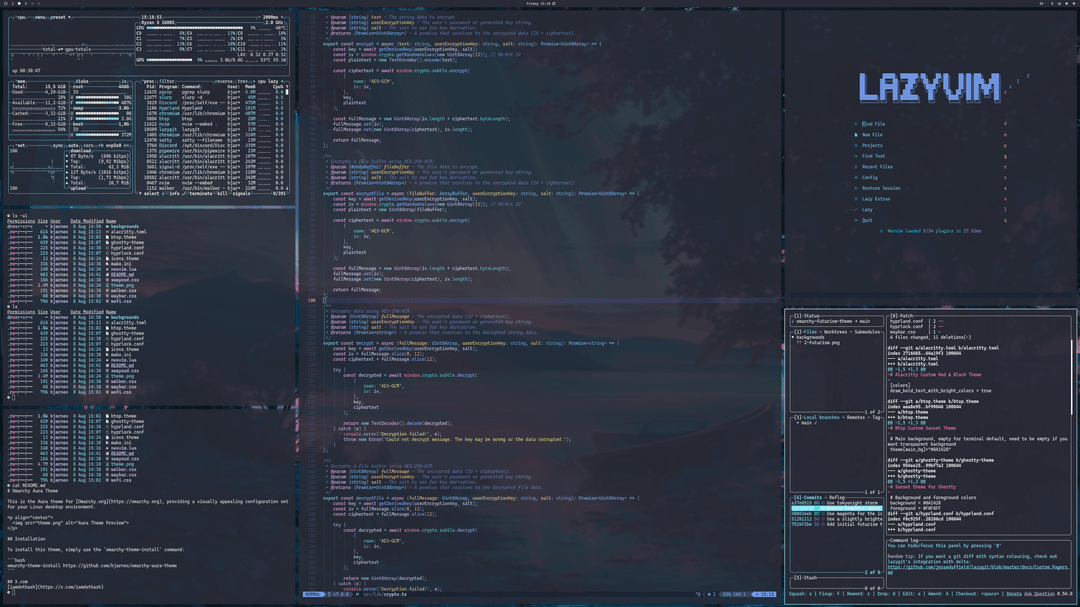Click the GPU usage bar in btop
Screen dimensions: 1080x607
170,60
